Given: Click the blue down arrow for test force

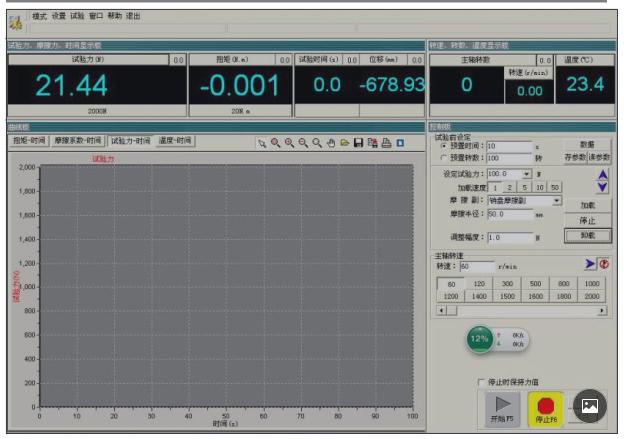Looking at the screenshot, I should pyautogui.click(x=601, y=186).
